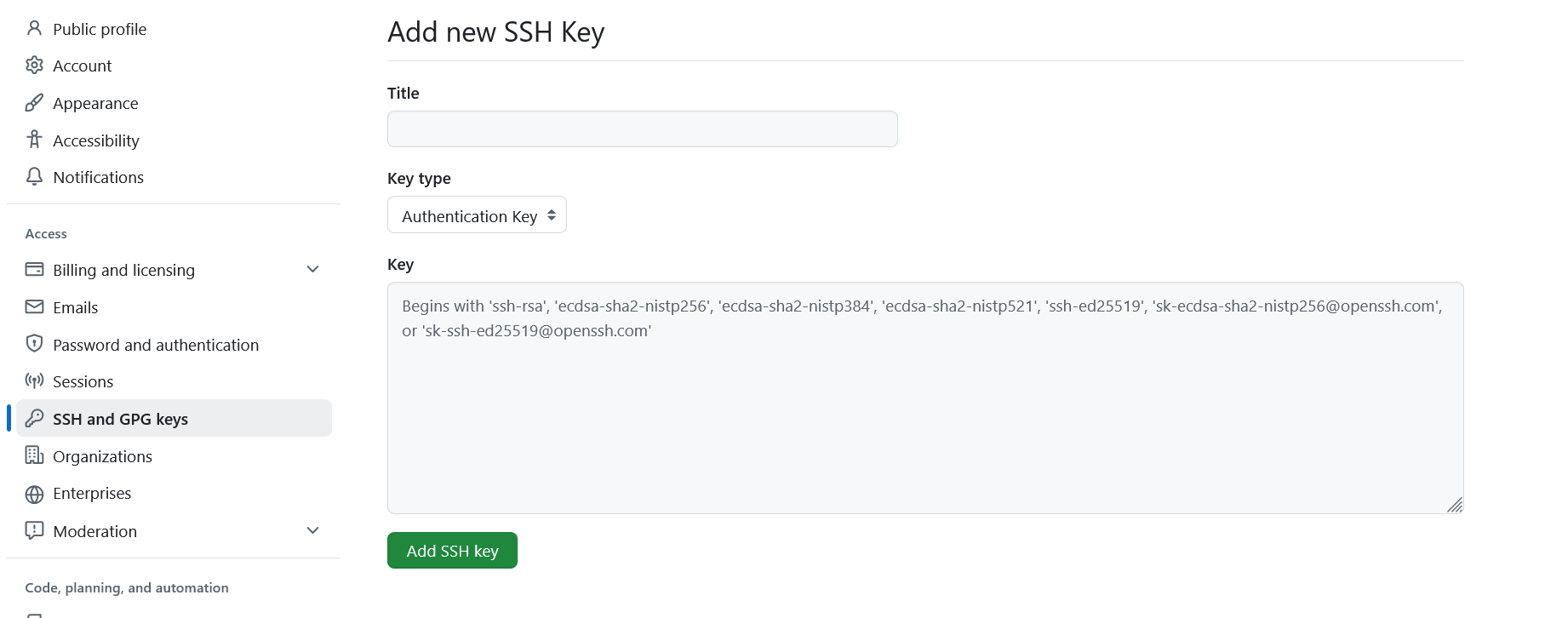Image resolution: width=1568 pixels, height=618 pixels.
Task: Grab the Key textarea resize handle
Action: (x=1455, y=506)
